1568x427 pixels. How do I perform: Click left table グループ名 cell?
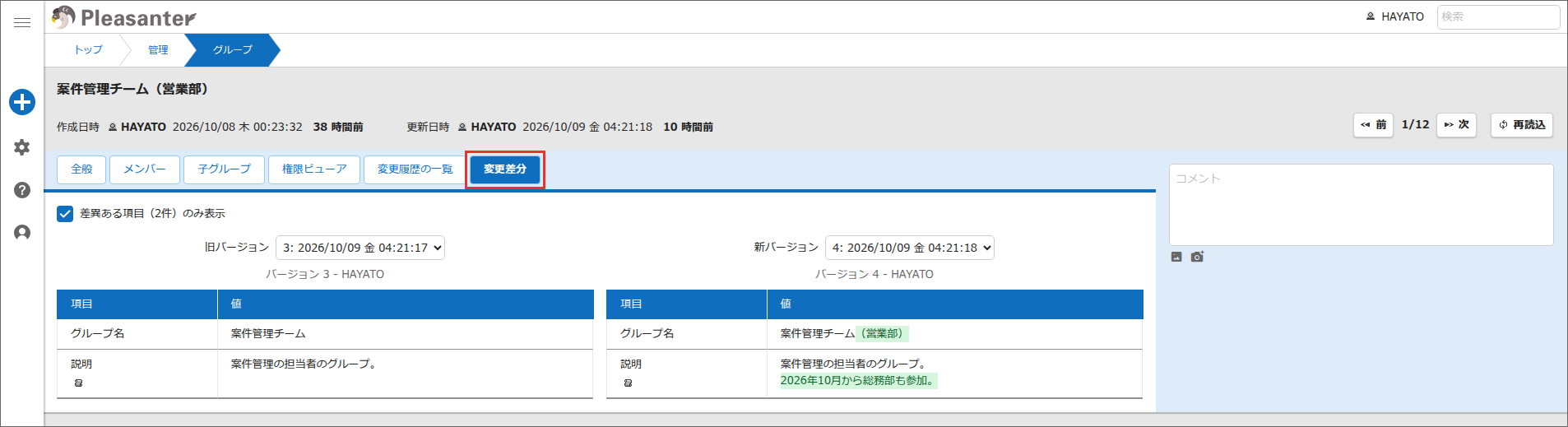click(x=137, y=334)
